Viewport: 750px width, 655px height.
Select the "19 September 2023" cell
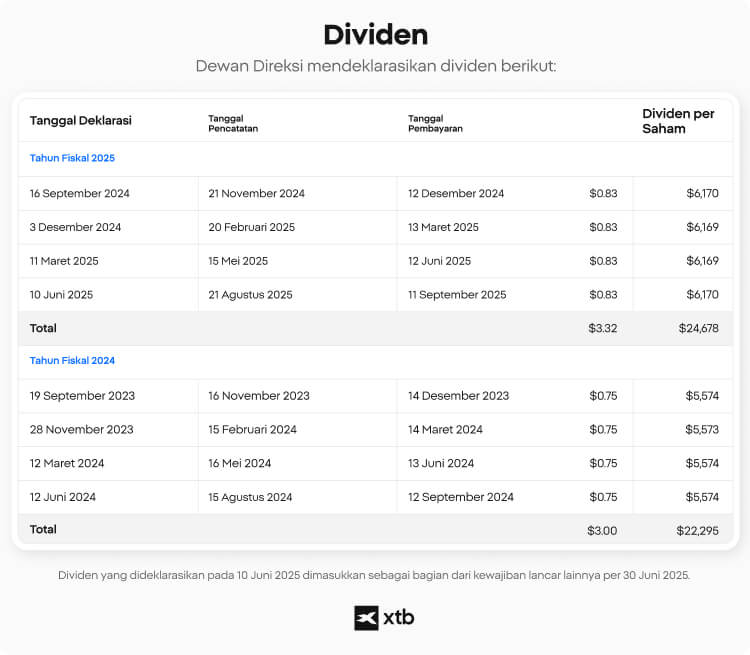point(82,396)
